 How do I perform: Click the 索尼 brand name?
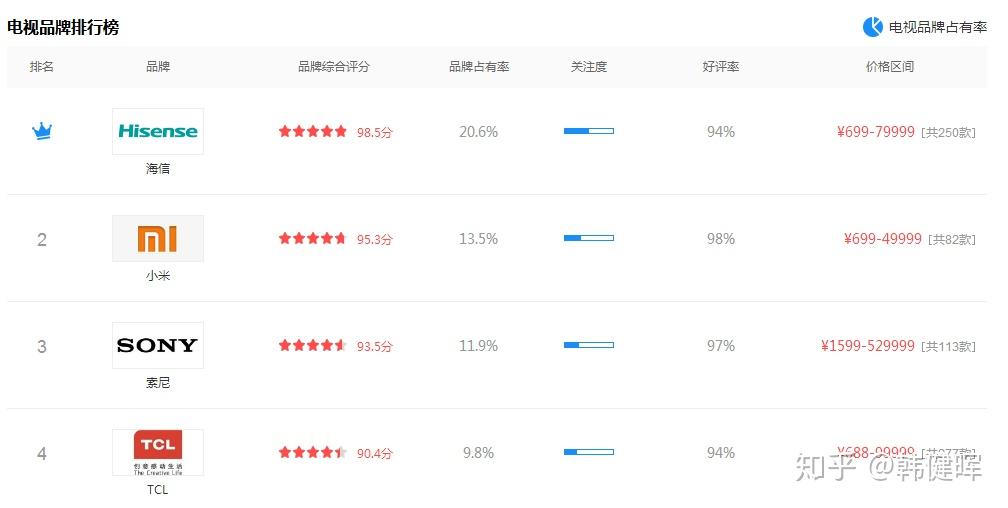(x=158, y=382)
